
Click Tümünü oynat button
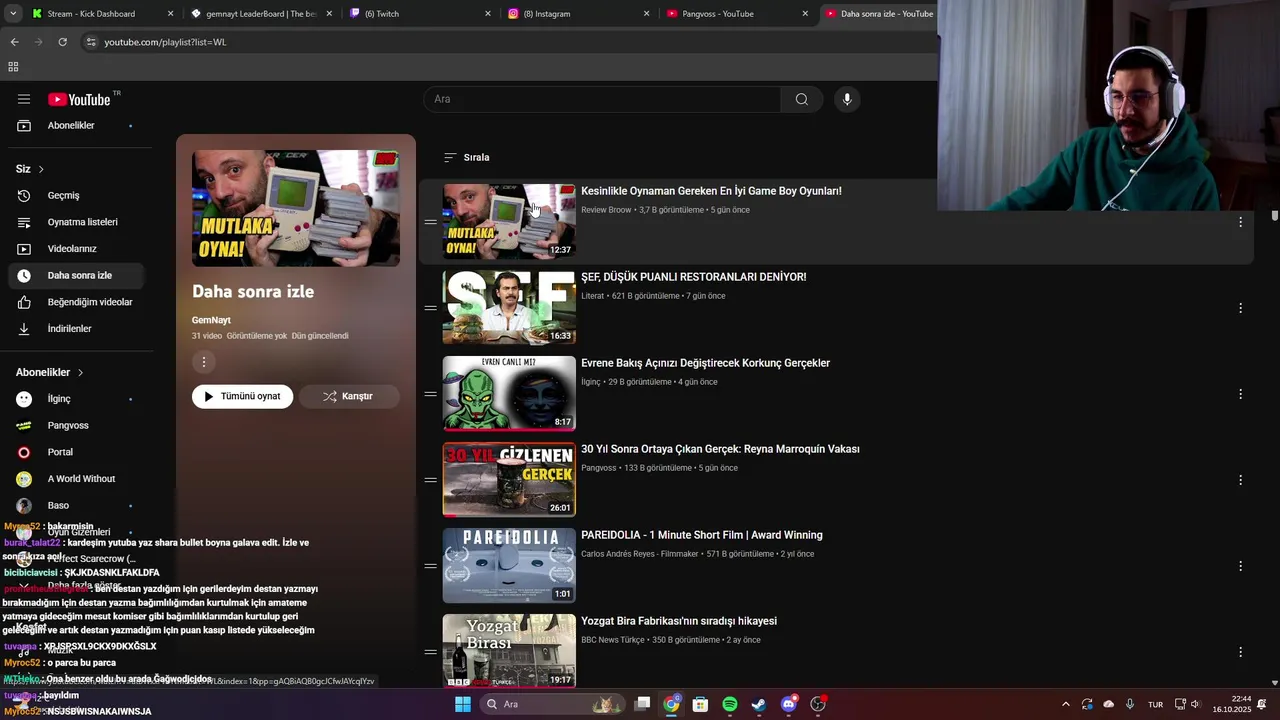tap(243, 396)
